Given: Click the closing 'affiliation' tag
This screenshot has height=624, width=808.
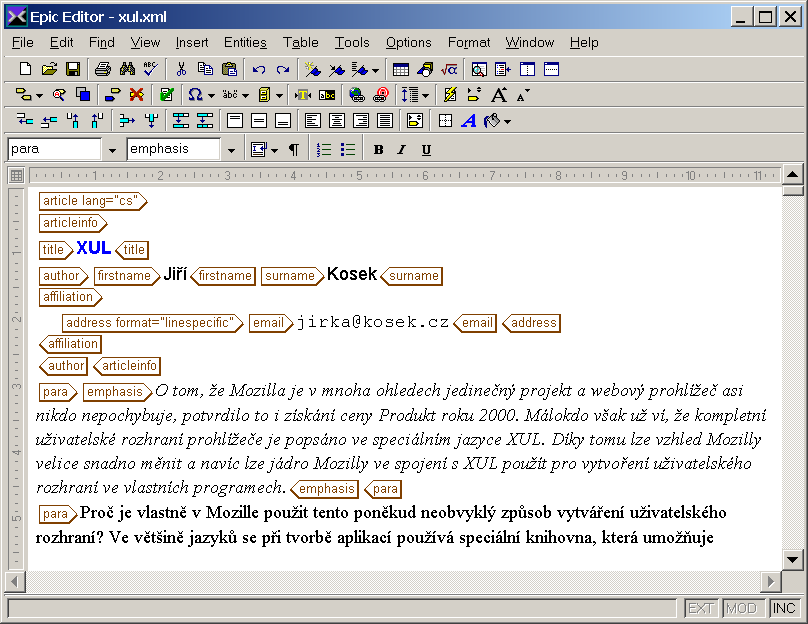Looking at the screenshot, I should coord(71,344).
